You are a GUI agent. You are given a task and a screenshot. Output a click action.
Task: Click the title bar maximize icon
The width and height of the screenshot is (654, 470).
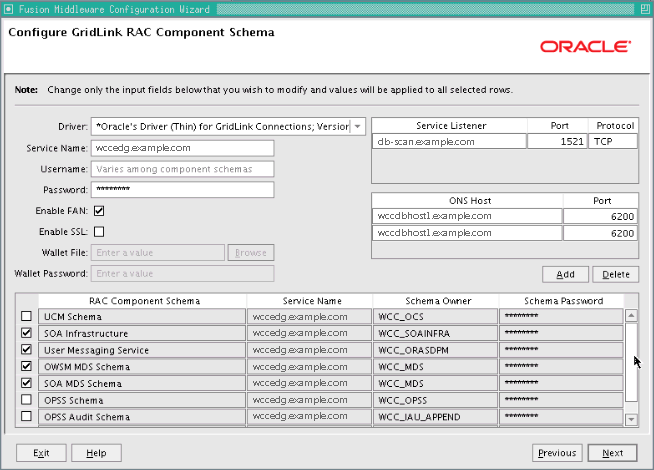pyautogui.click(x=645, y=9)
